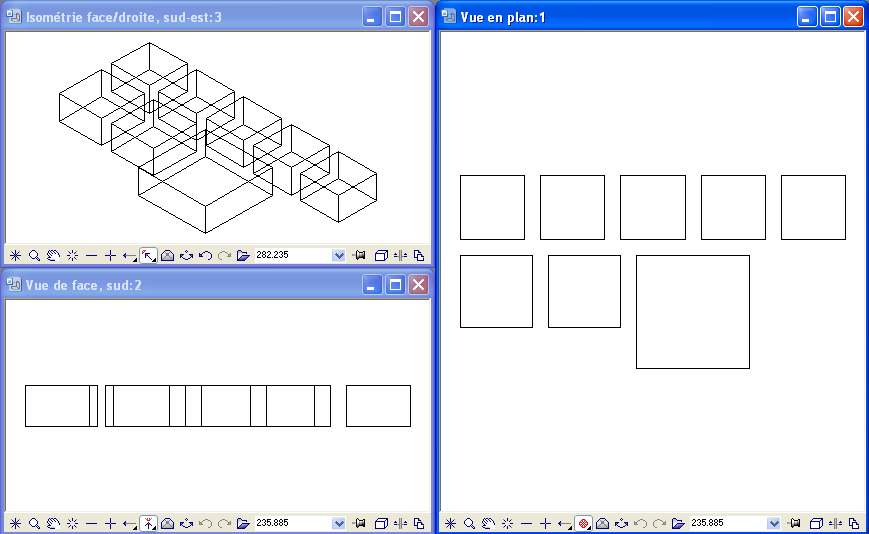Enlarge view with plus icon in Isométrie window
The height and width of the screenshot is (534, 869).
click(110, 255)
